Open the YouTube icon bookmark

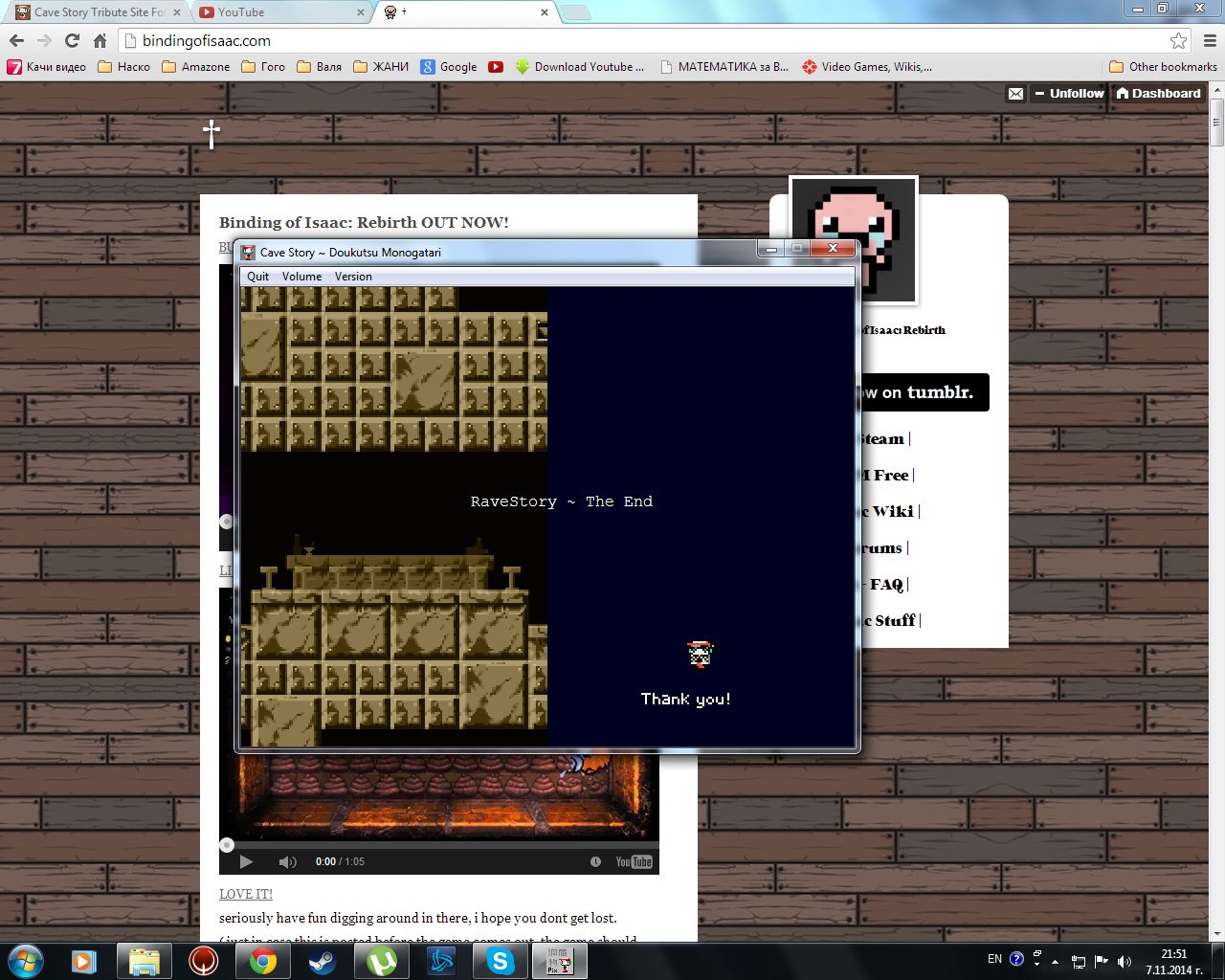click(496, 67)
